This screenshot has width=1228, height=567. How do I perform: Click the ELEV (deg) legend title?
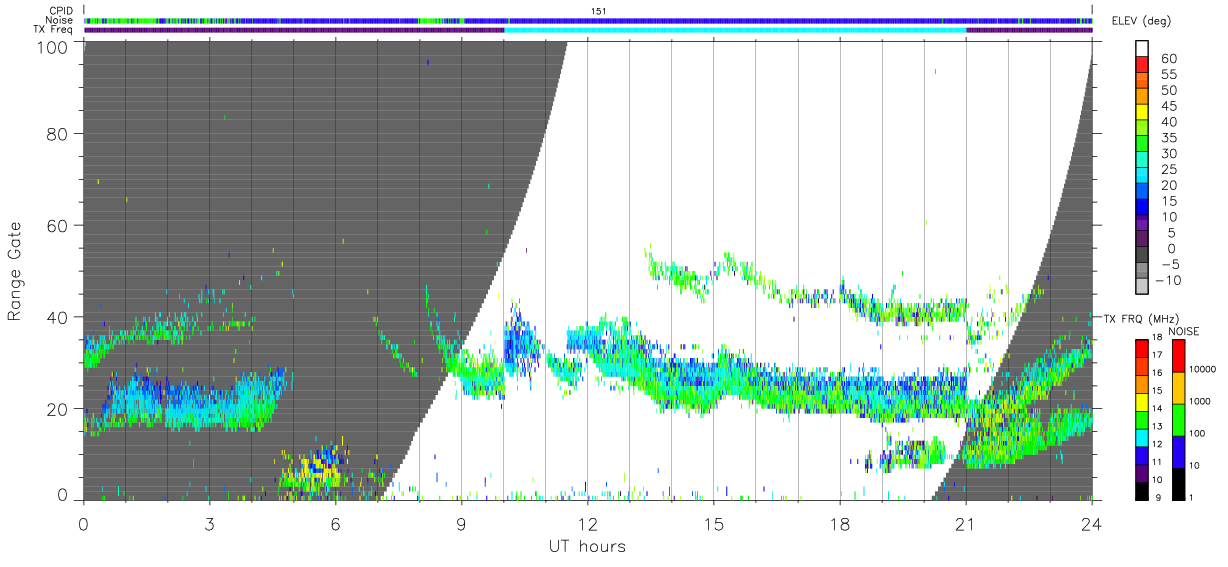point(1142,21)
